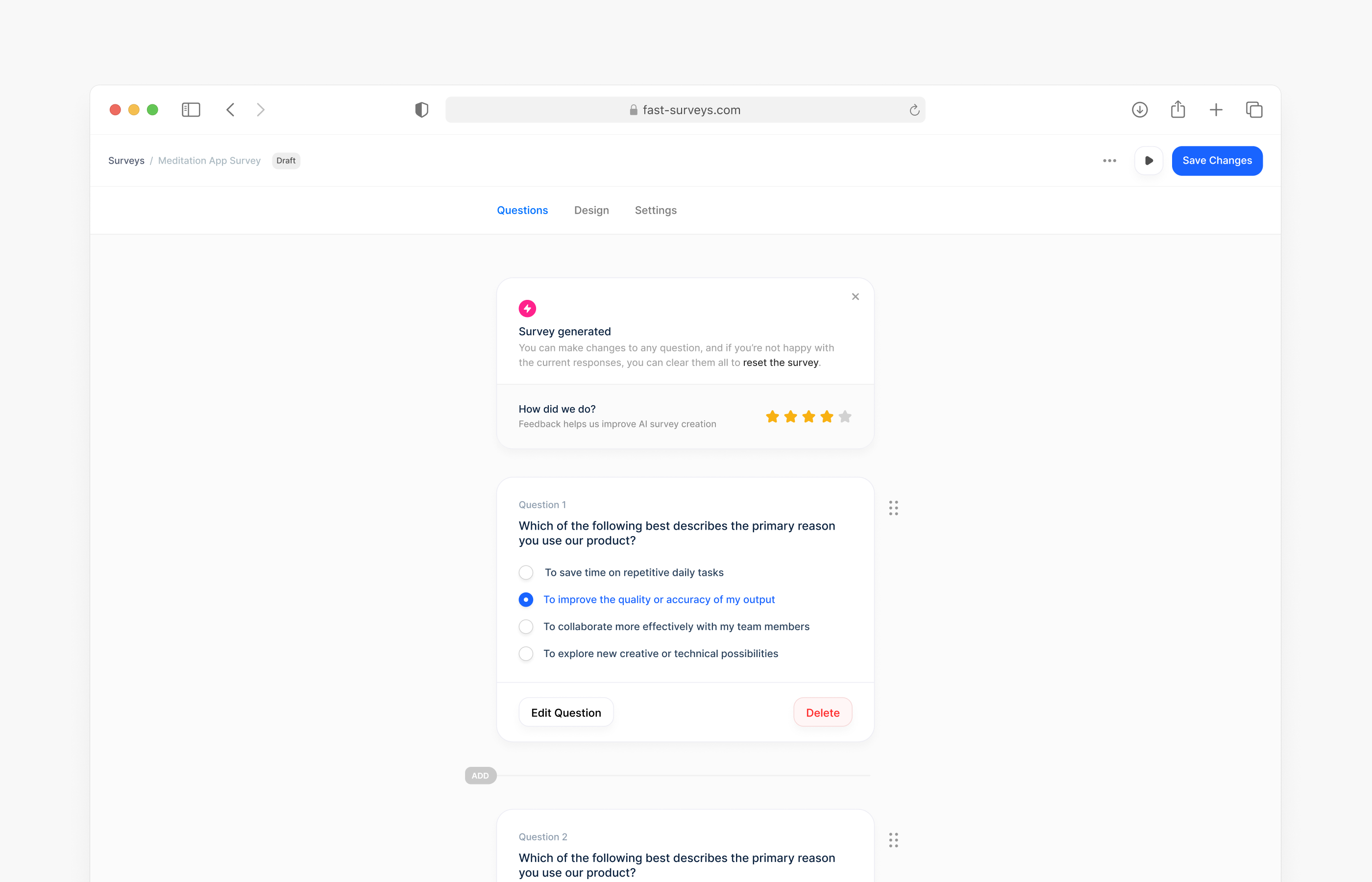This screenshot has width=1372, height=882.
Task: Select 'To save time on repetitive daily tasks'
Action: [621, 573]
